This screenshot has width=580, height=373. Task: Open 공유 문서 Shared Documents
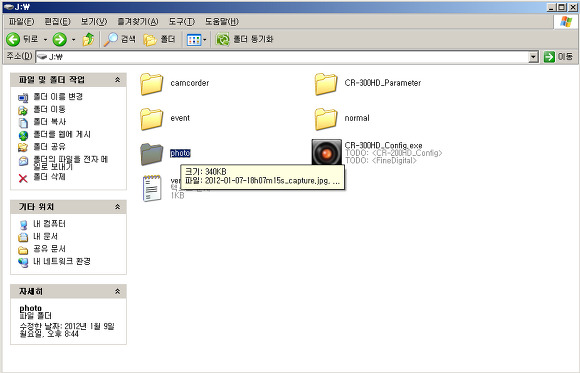point(50,249)
